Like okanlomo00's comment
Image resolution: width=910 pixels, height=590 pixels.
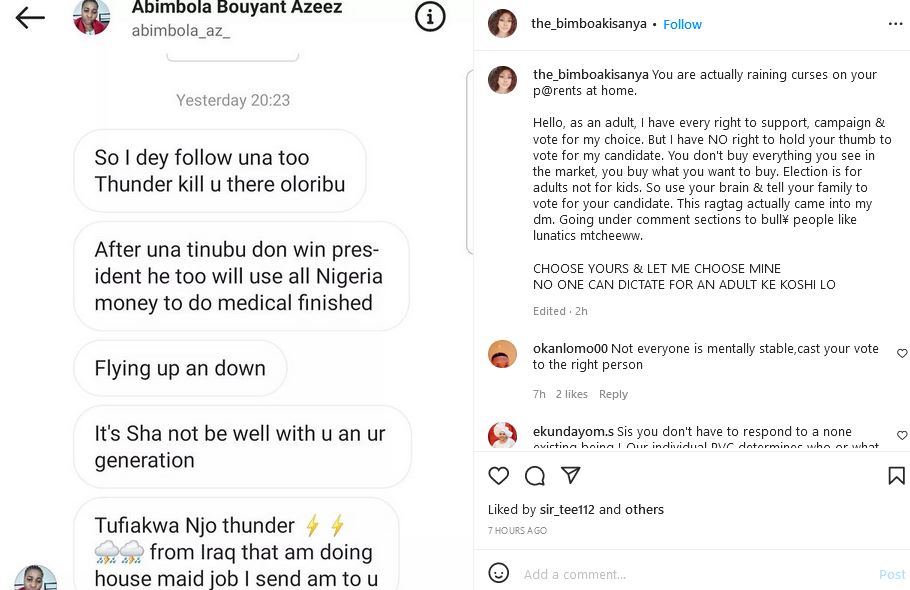point(902,354)
